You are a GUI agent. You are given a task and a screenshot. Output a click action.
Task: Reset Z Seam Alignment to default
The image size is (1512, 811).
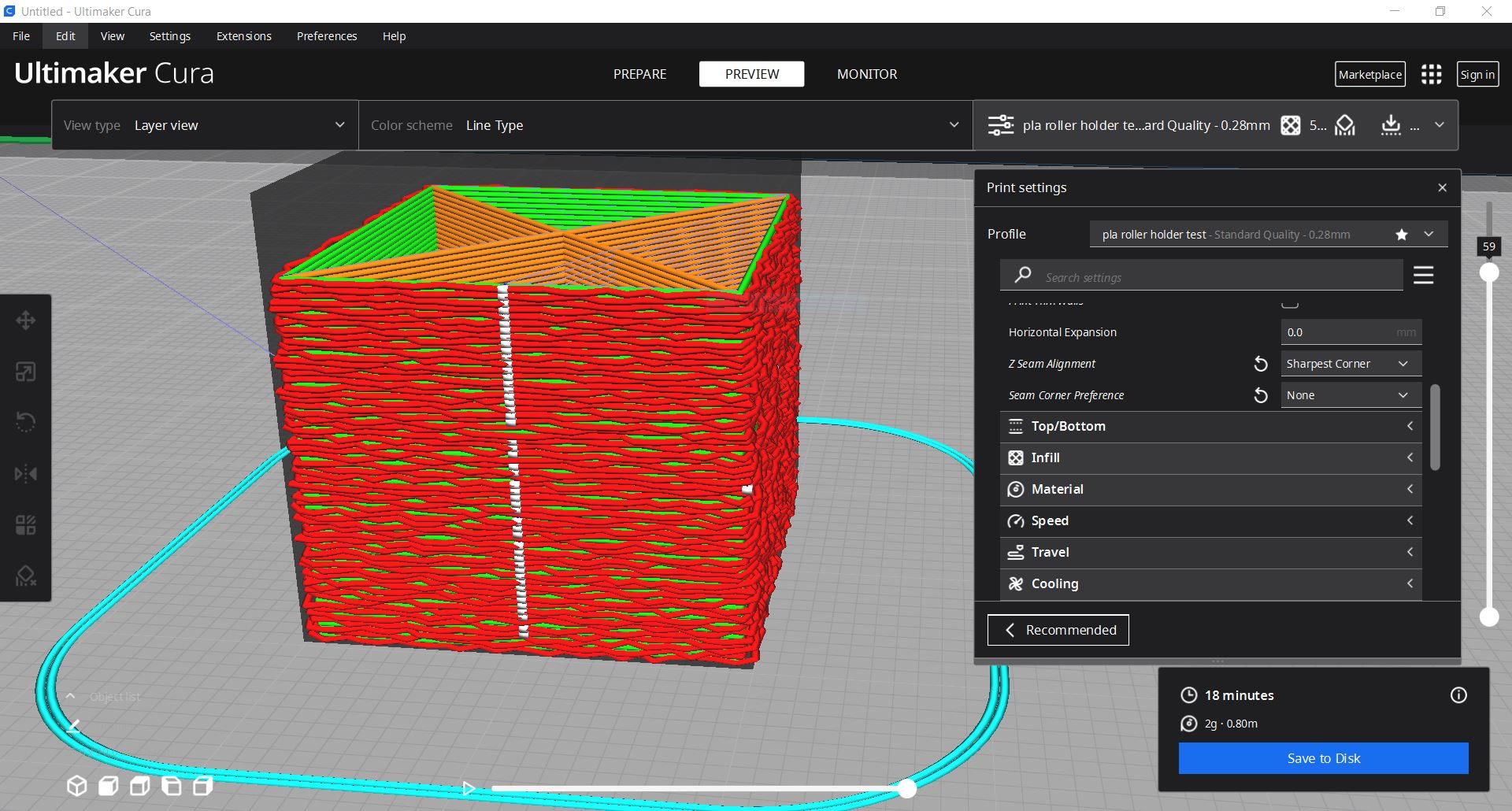[1260, 364]
